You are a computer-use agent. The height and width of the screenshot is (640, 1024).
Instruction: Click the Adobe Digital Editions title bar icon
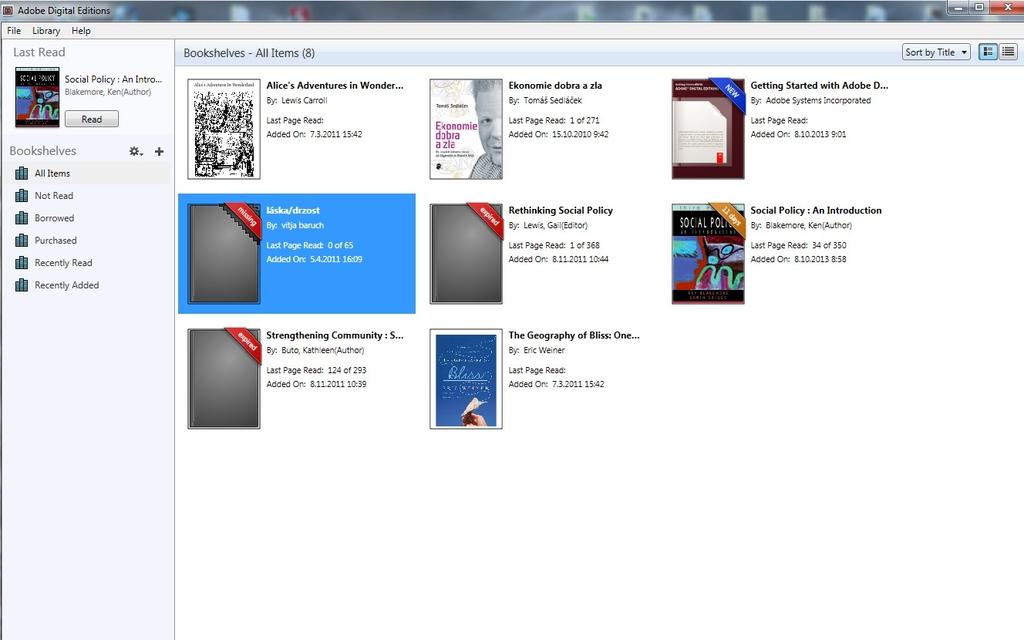8,10
